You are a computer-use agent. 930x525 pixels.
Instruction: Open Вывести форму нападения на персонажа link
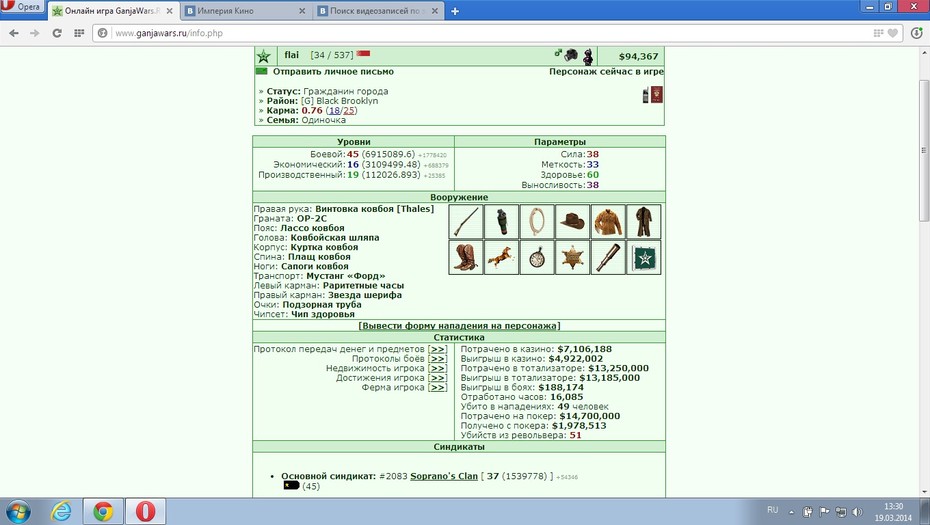pos(459,326)
